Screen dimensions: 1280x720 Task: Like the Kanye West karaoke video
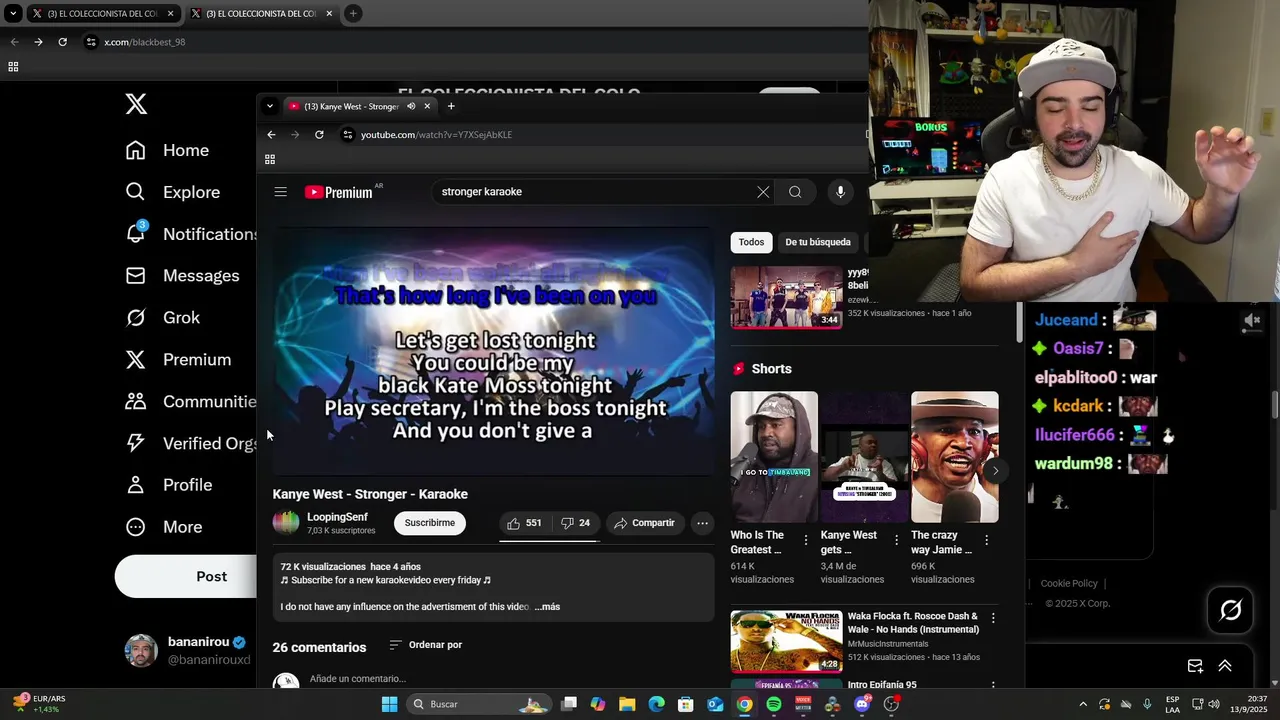[x=525, y=523]
